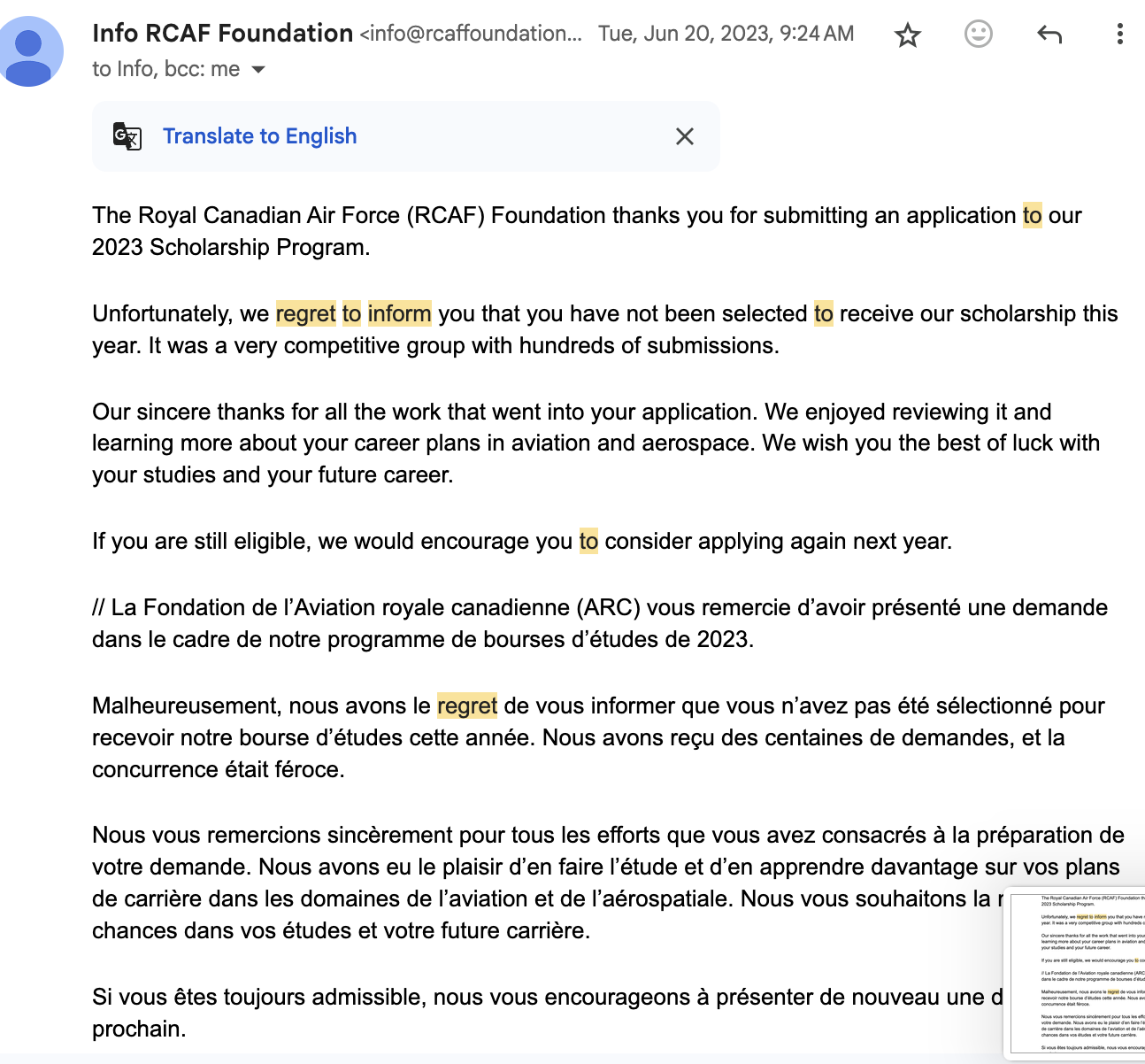1145x1064 pixels.
Task: Click the 'to Info, bcc: me' recipient line
Action: [x=165, y=69]
